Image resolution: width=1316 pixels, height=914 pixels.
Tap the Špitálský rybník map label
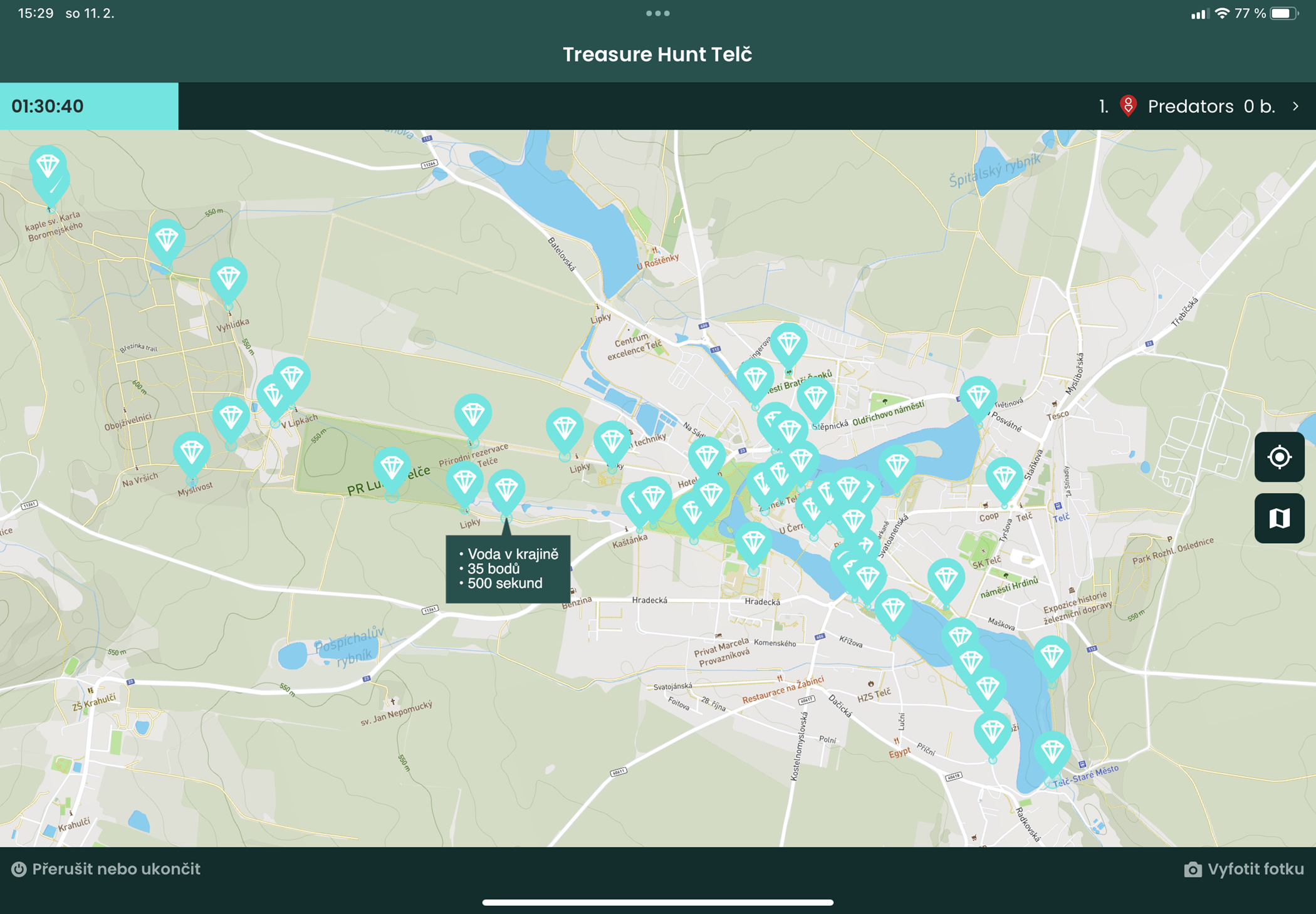[x=994, y=170]
